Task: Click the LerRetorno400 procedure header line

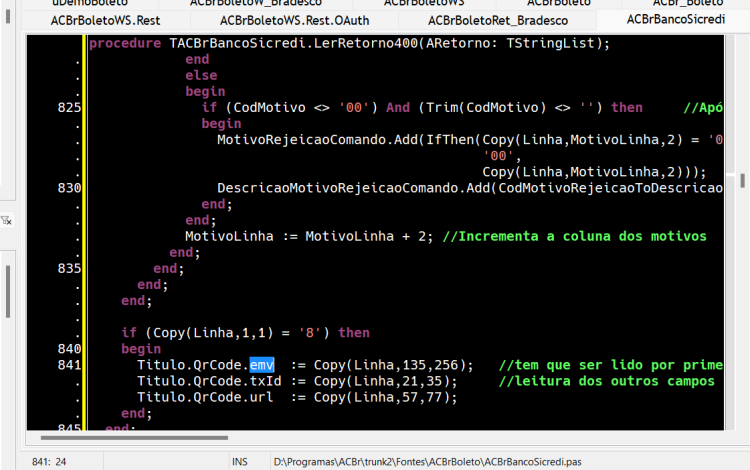Action: [x=349, y=44]
